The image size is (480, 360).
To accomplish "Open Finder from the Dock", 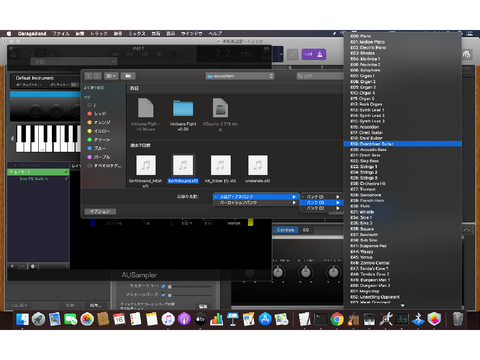I will (22, 319).
